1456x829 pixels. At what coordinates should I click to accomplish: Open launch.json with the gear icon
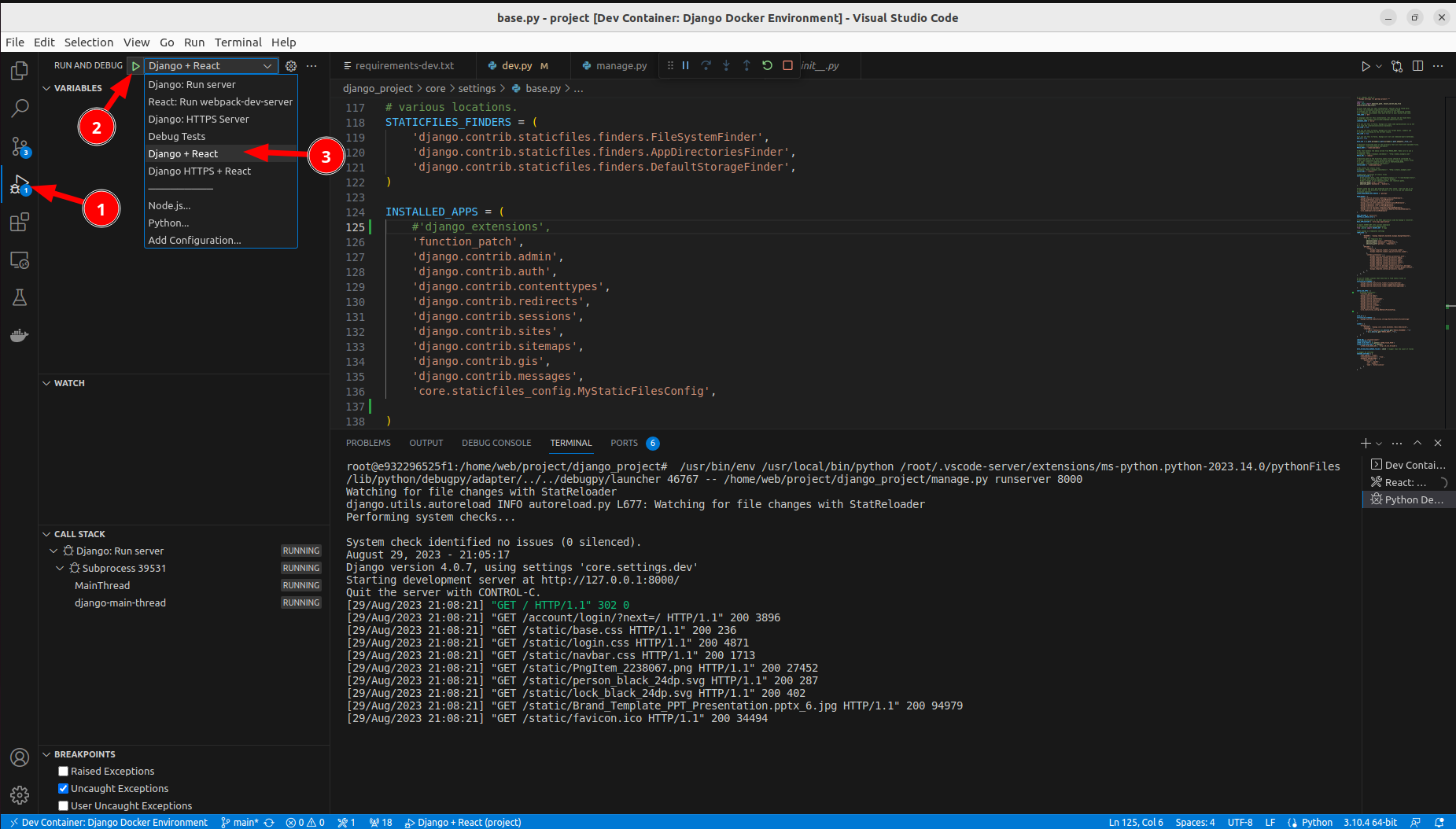pyautogui.click(x=291, y=66)
